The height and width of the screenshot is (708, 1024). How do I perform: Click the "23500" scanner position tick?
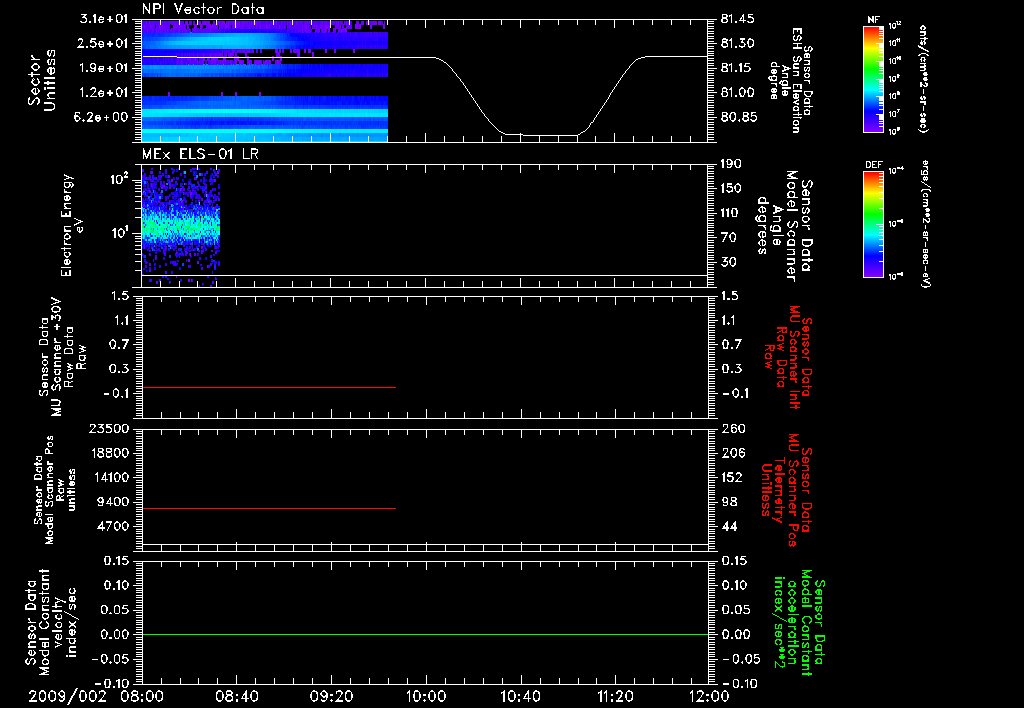[x=110, y=428]
